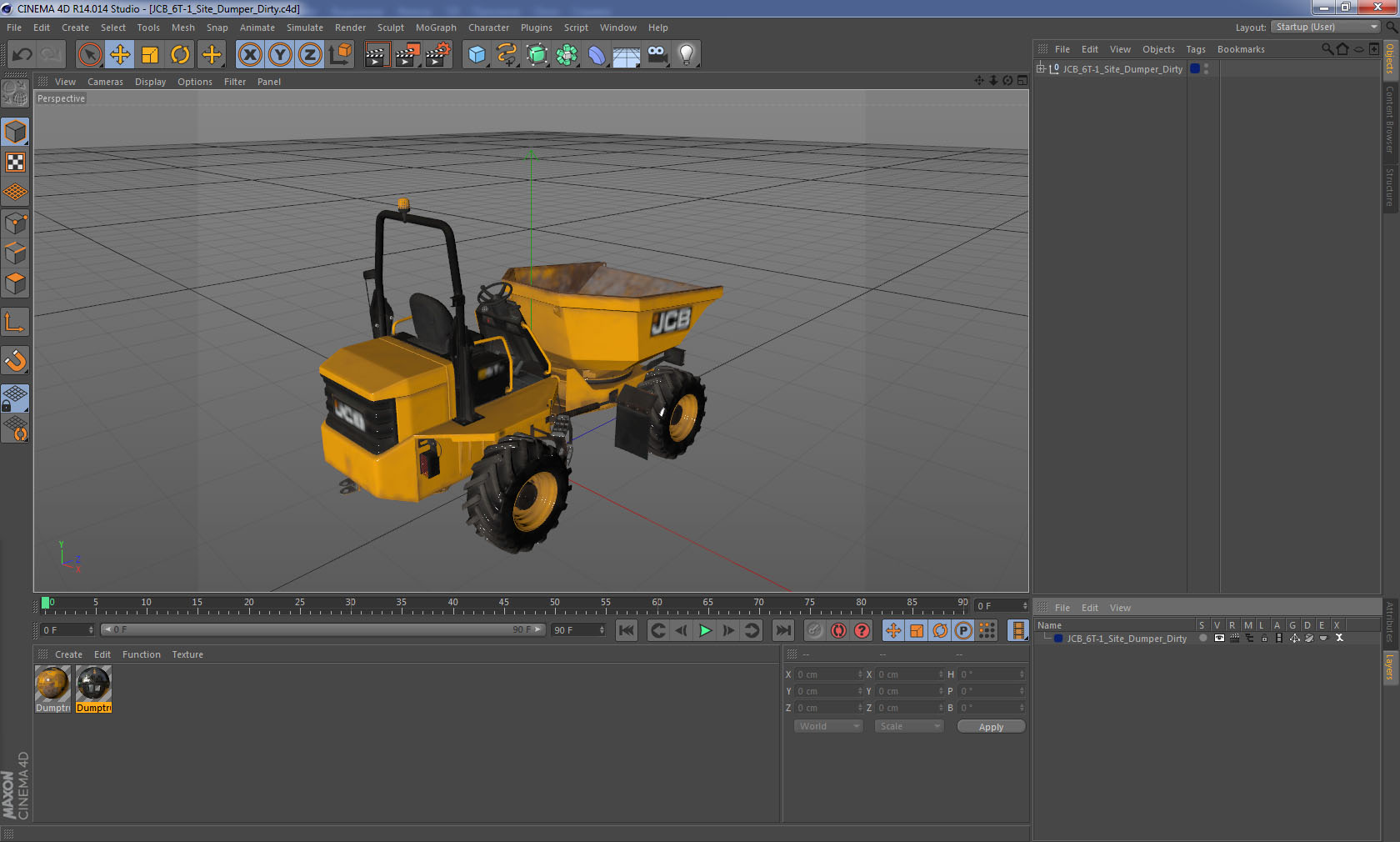This screenshot has width=1400, height=842.
Task: Select the first Dumptri material thumbnail
Action: coord(52,684)
